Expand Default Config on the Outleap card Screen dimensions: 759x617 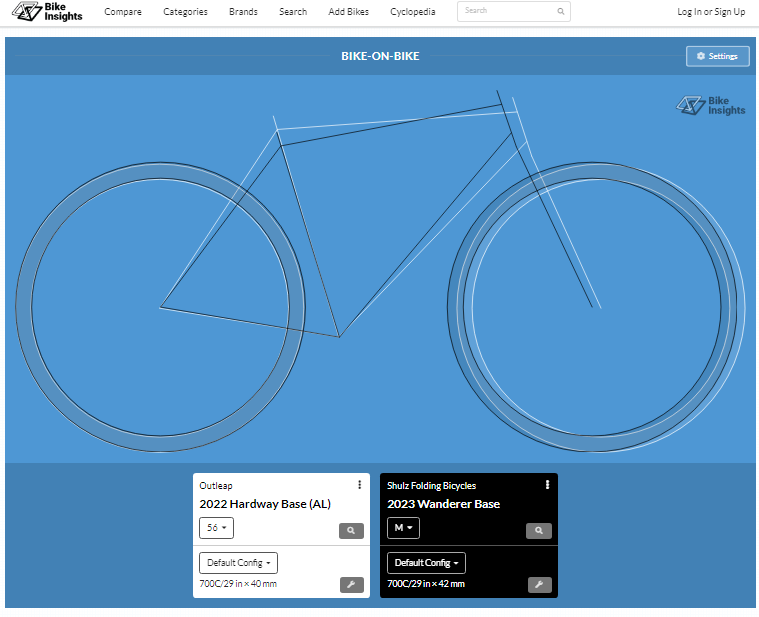click(x=239, y=563)
